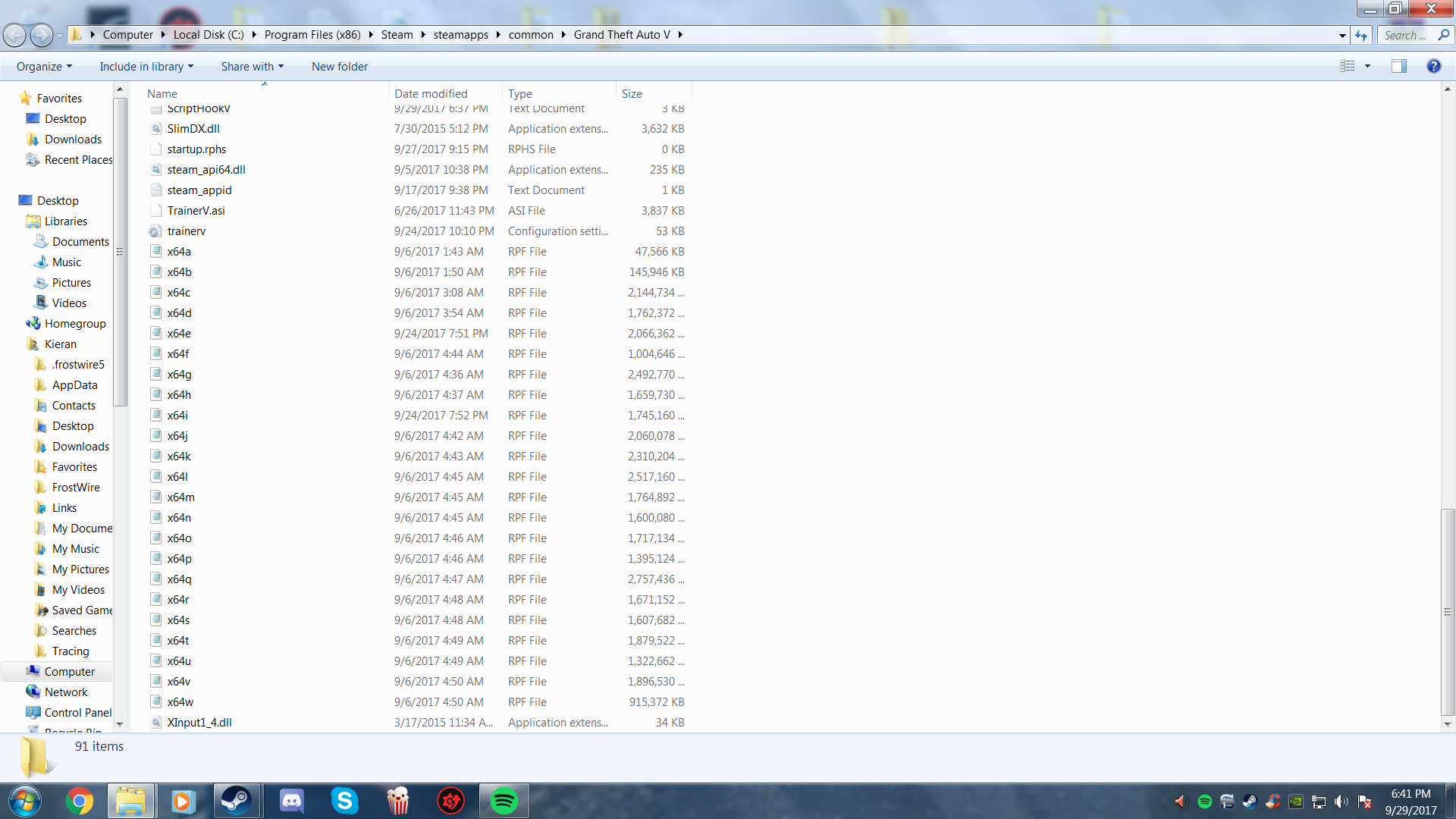
Task: Open Skype in the taskbar
Action: click(x=344, y=801)
